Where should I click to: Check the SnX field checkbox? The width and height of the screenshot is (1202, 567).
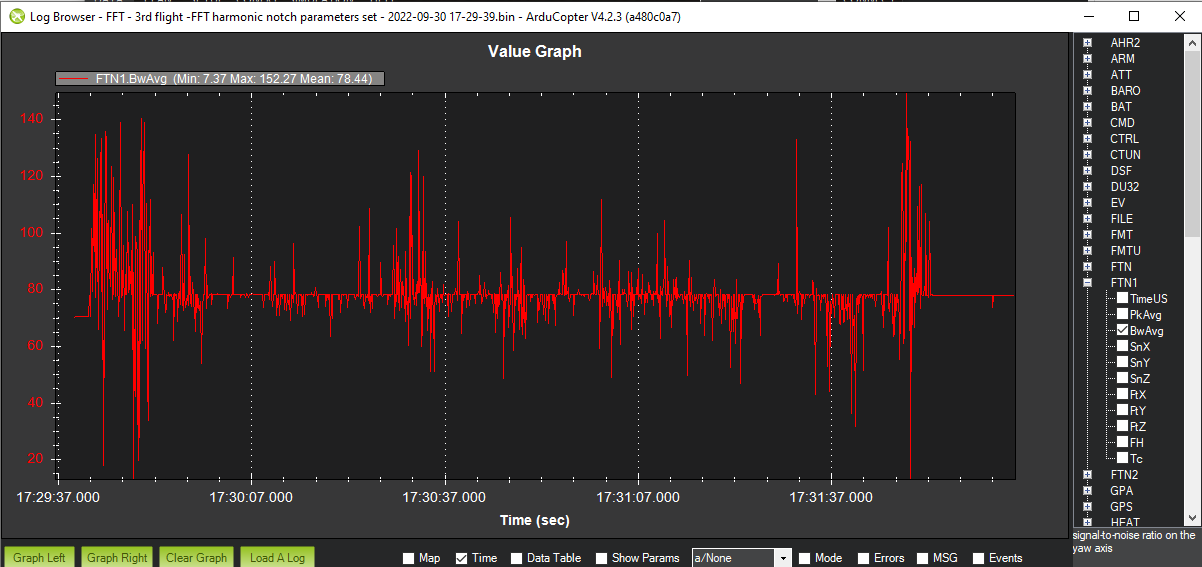point(1123,346)
